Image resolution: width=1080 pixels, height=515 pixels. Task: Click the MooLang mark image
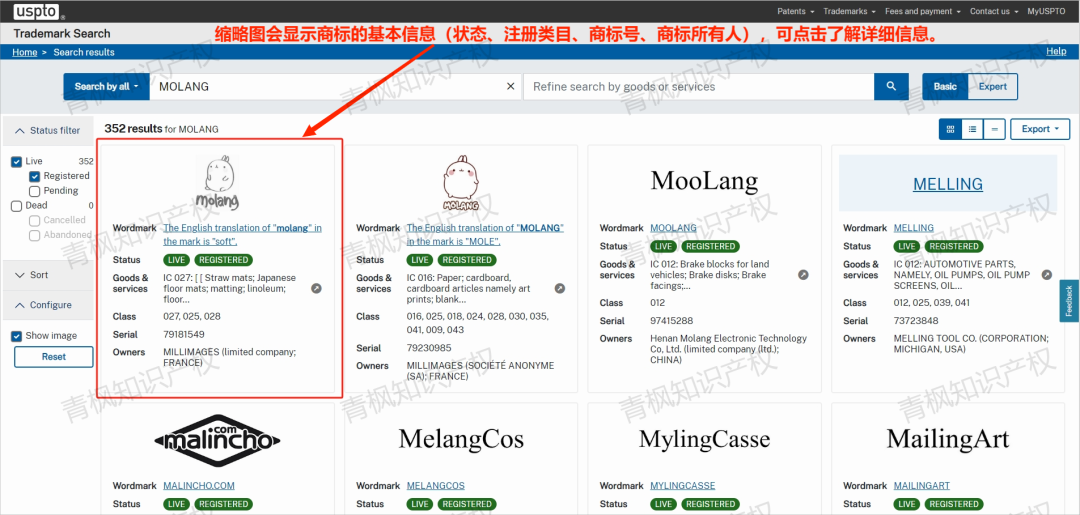704,181
